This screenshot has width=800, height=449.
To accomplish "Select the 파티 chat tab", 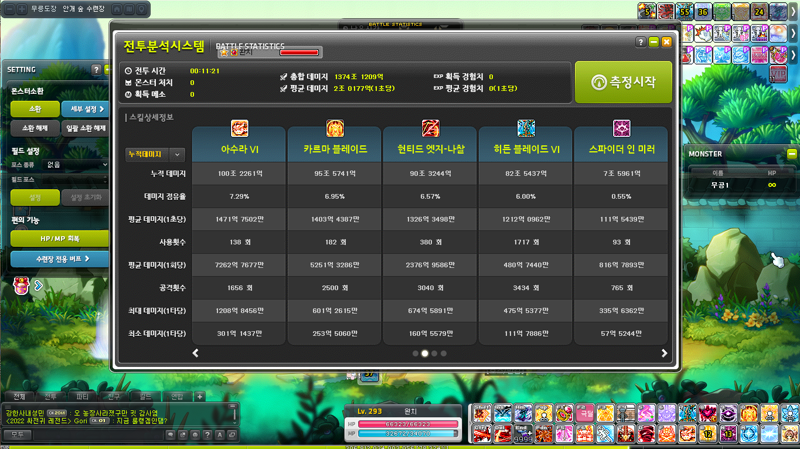I will [82, 396].
